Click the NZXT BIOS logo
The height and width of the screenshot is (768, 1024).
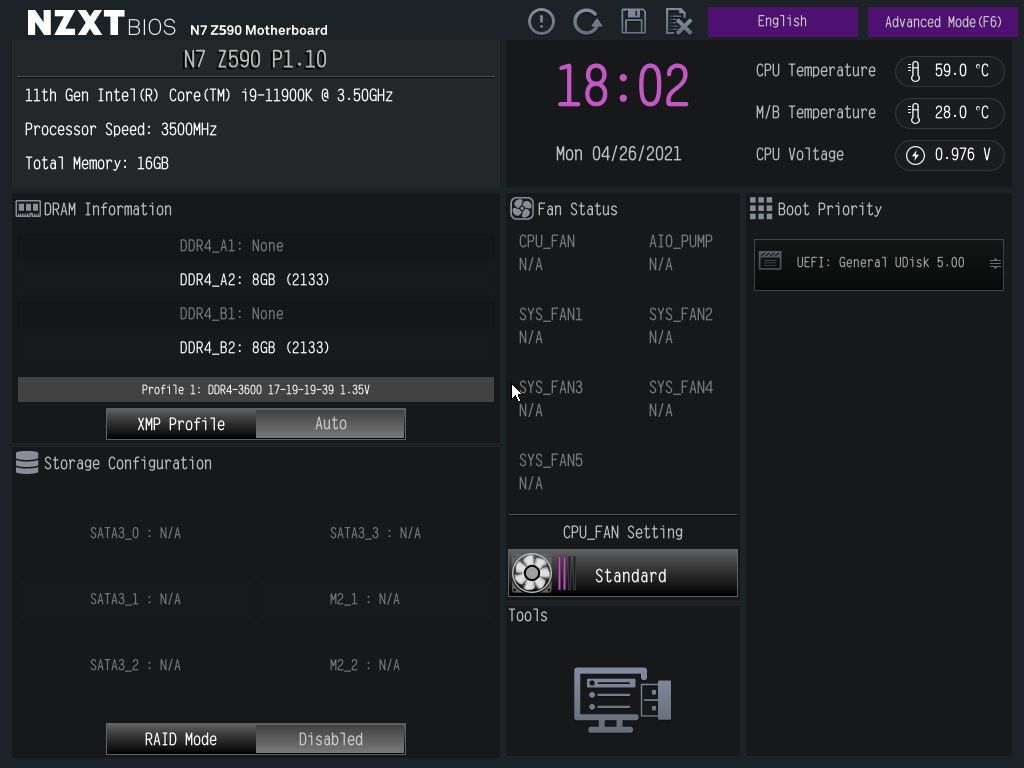point(101,23)
